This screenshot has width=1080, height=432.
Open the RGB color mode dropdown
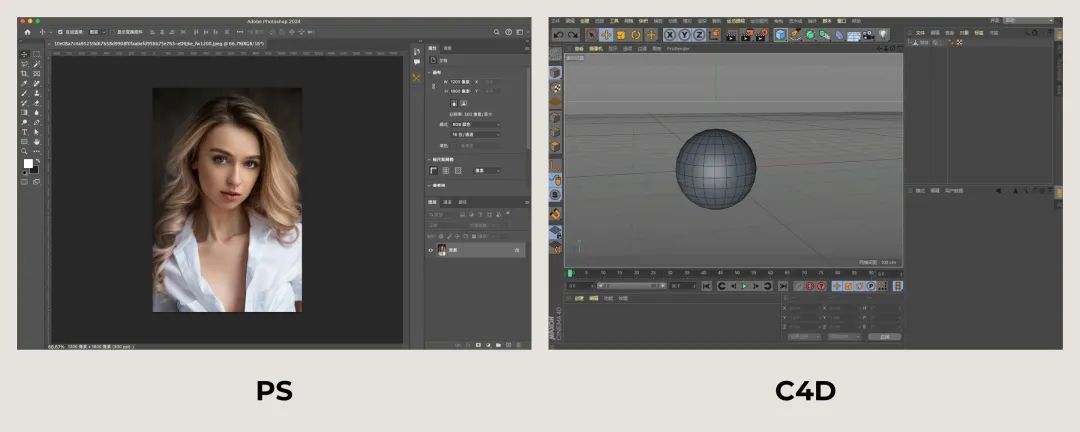pos(475,125)
